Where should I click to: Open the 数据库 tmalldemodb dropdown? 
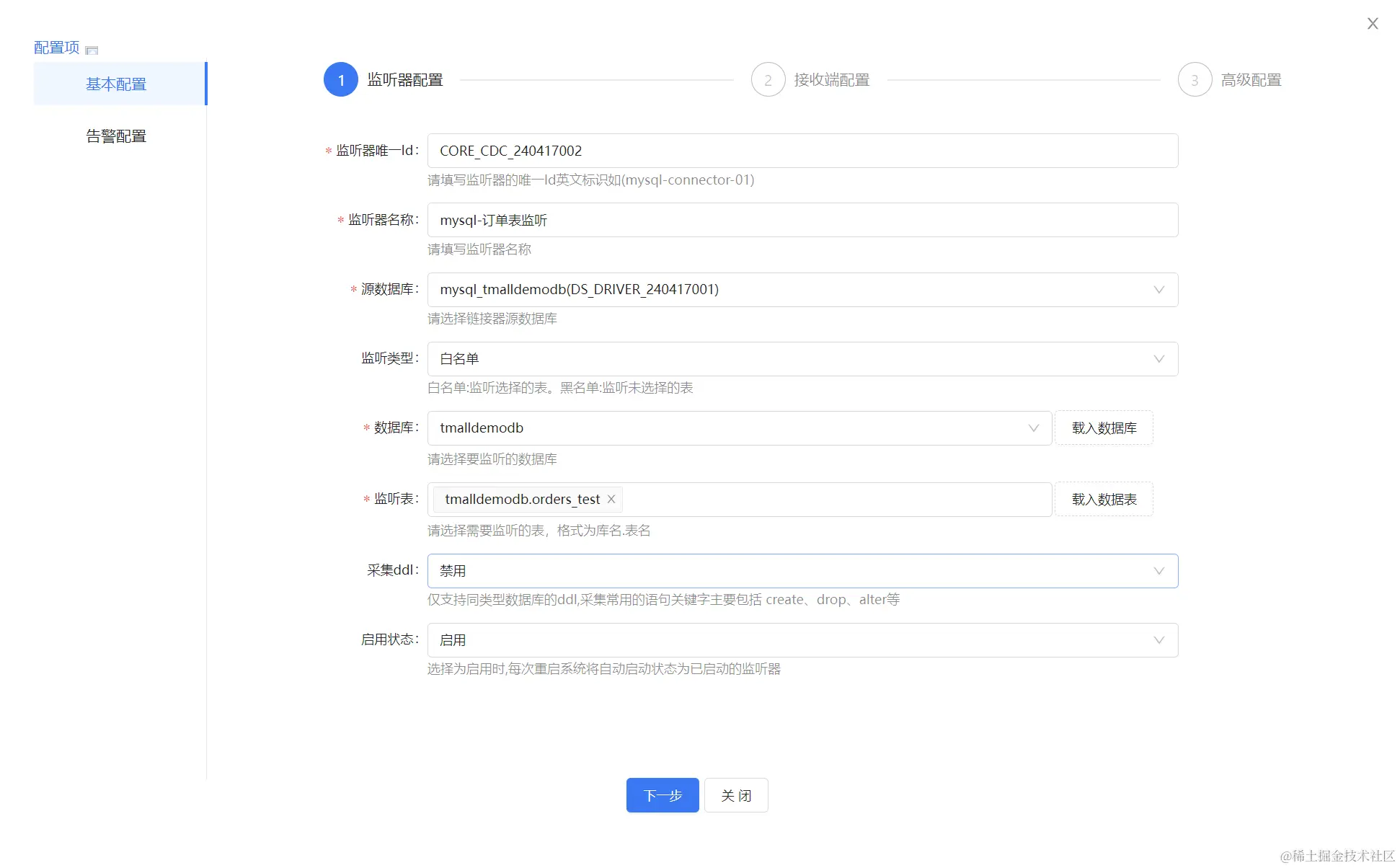[1033, 428]
